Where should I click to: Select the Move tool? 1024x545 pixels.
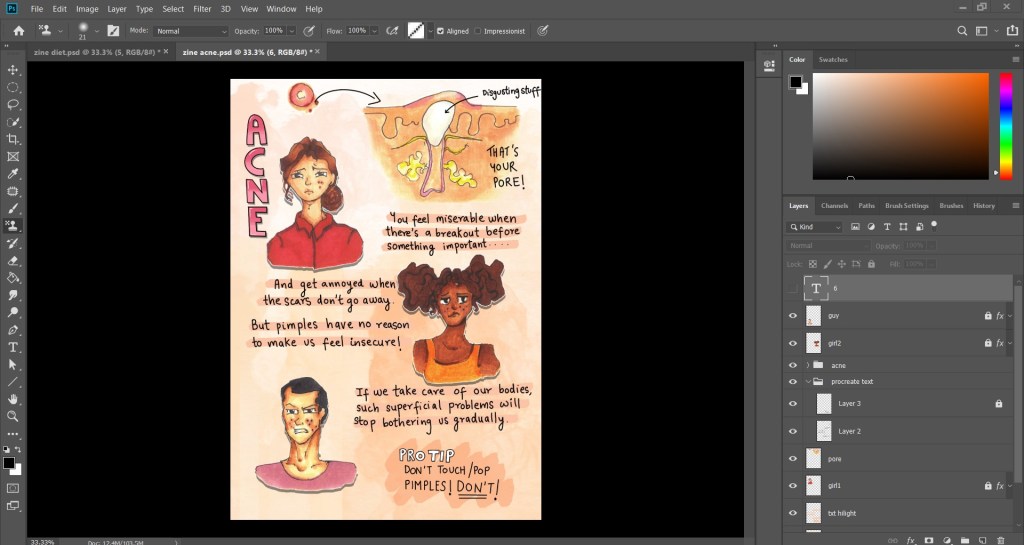pos(13,70)
